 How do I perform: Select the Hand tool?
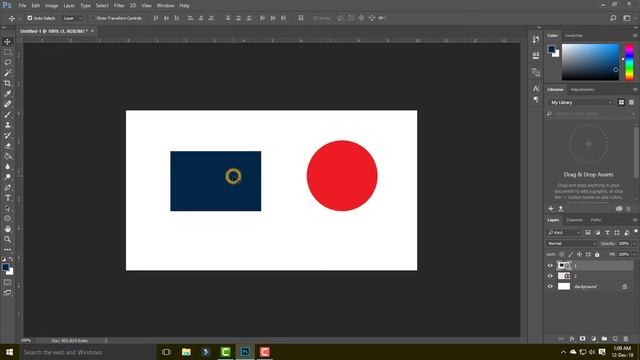tap(7, 229)
